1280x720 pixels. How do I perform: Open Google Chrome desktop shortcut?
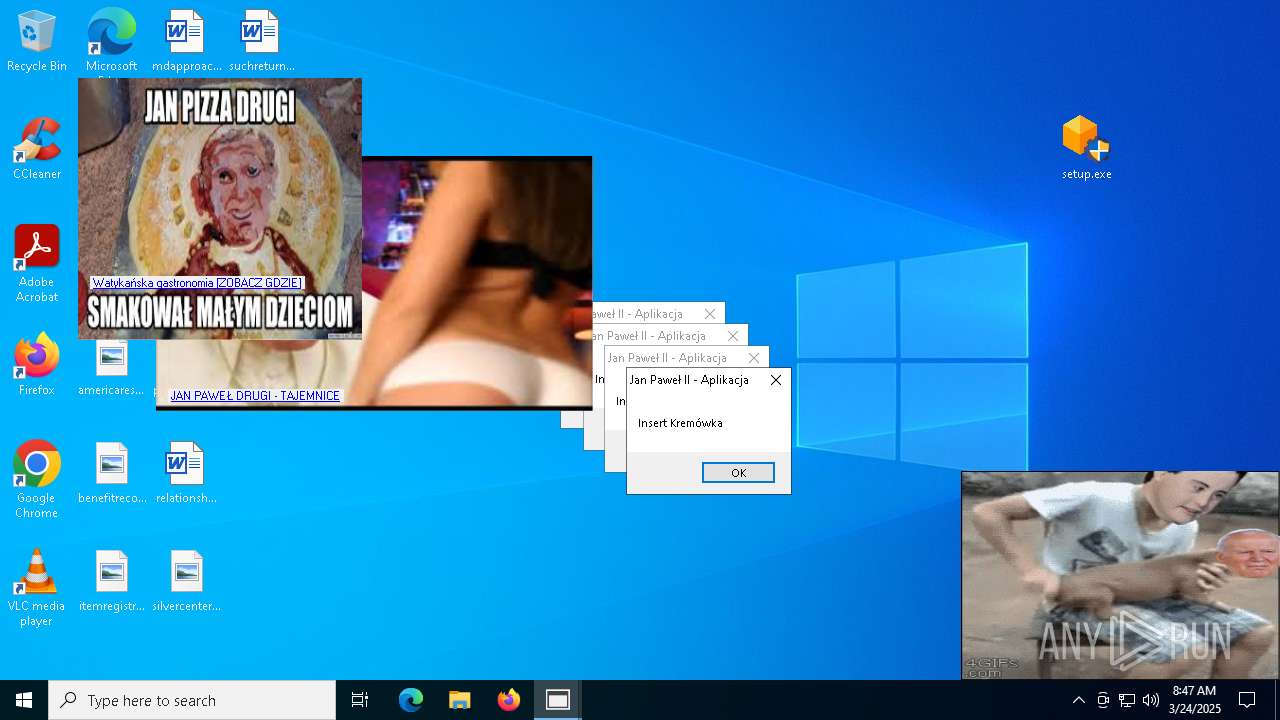(x=37, y=480)
